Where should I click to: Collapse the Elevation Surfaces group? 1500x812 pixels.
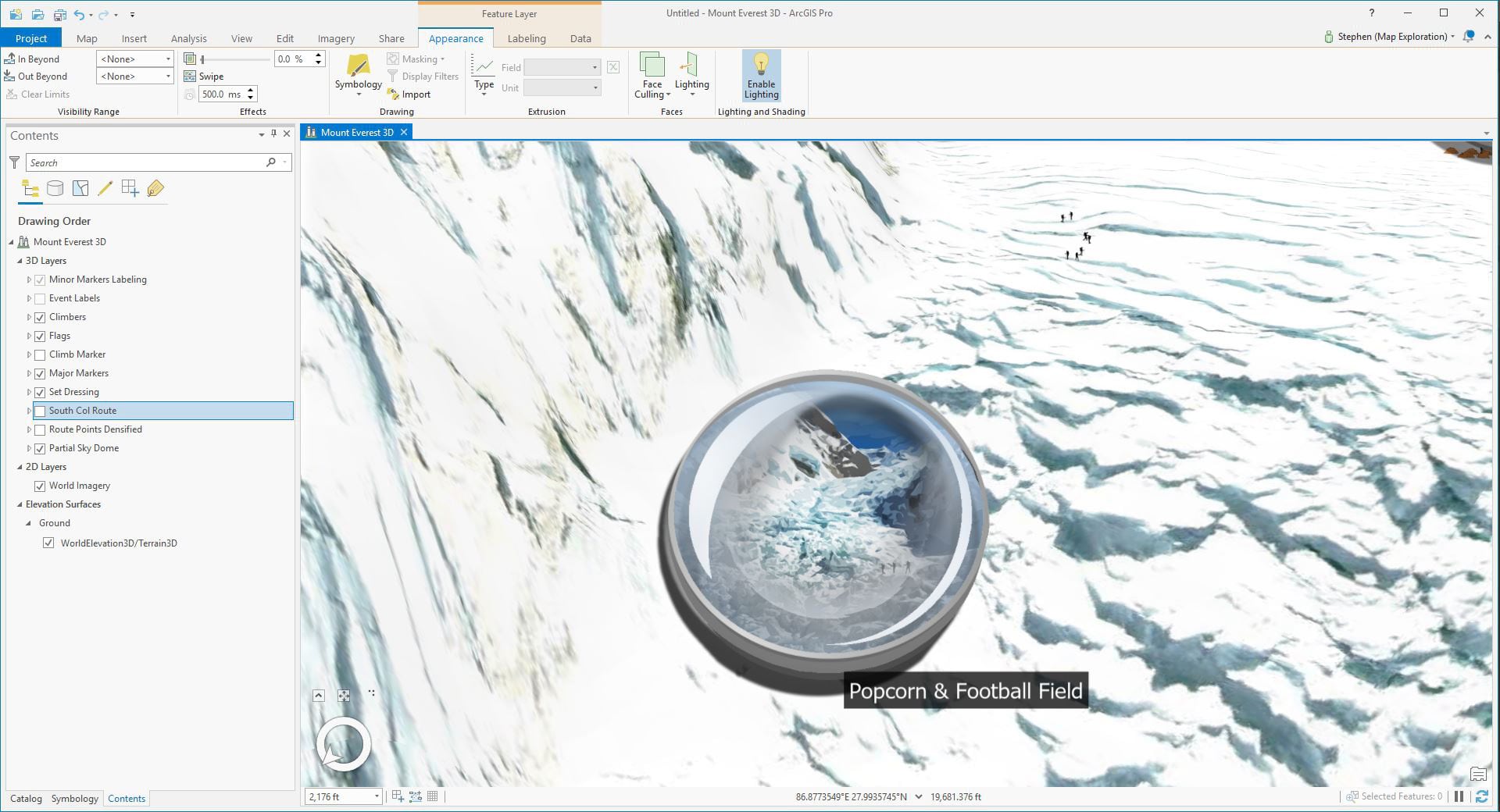pos(20,504)
